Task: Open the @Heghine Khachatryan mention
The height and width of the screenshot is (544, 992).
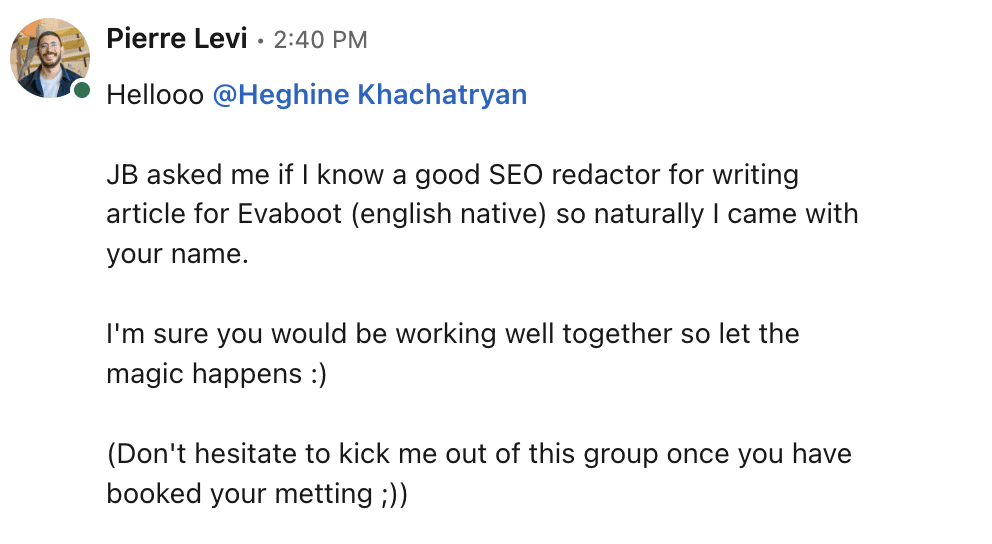Action: (x=370, y=95)
